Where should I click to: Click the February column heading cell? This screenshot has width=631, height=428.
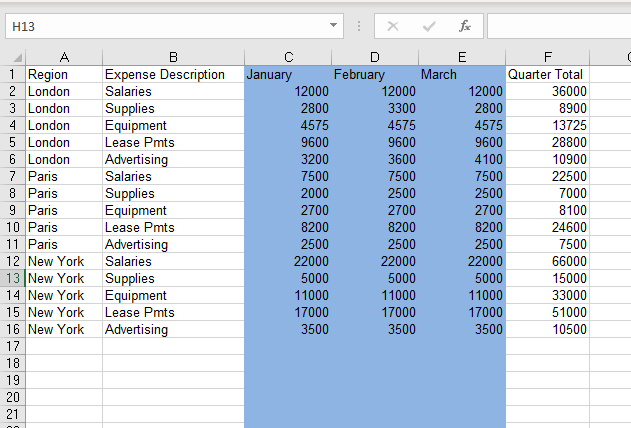click(374, 74)
